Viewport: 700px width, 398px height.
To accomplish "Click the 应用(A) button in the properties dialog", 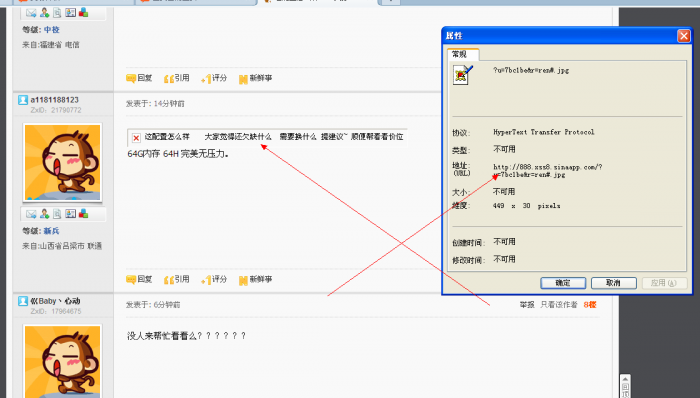I will (x=664, y=283).
